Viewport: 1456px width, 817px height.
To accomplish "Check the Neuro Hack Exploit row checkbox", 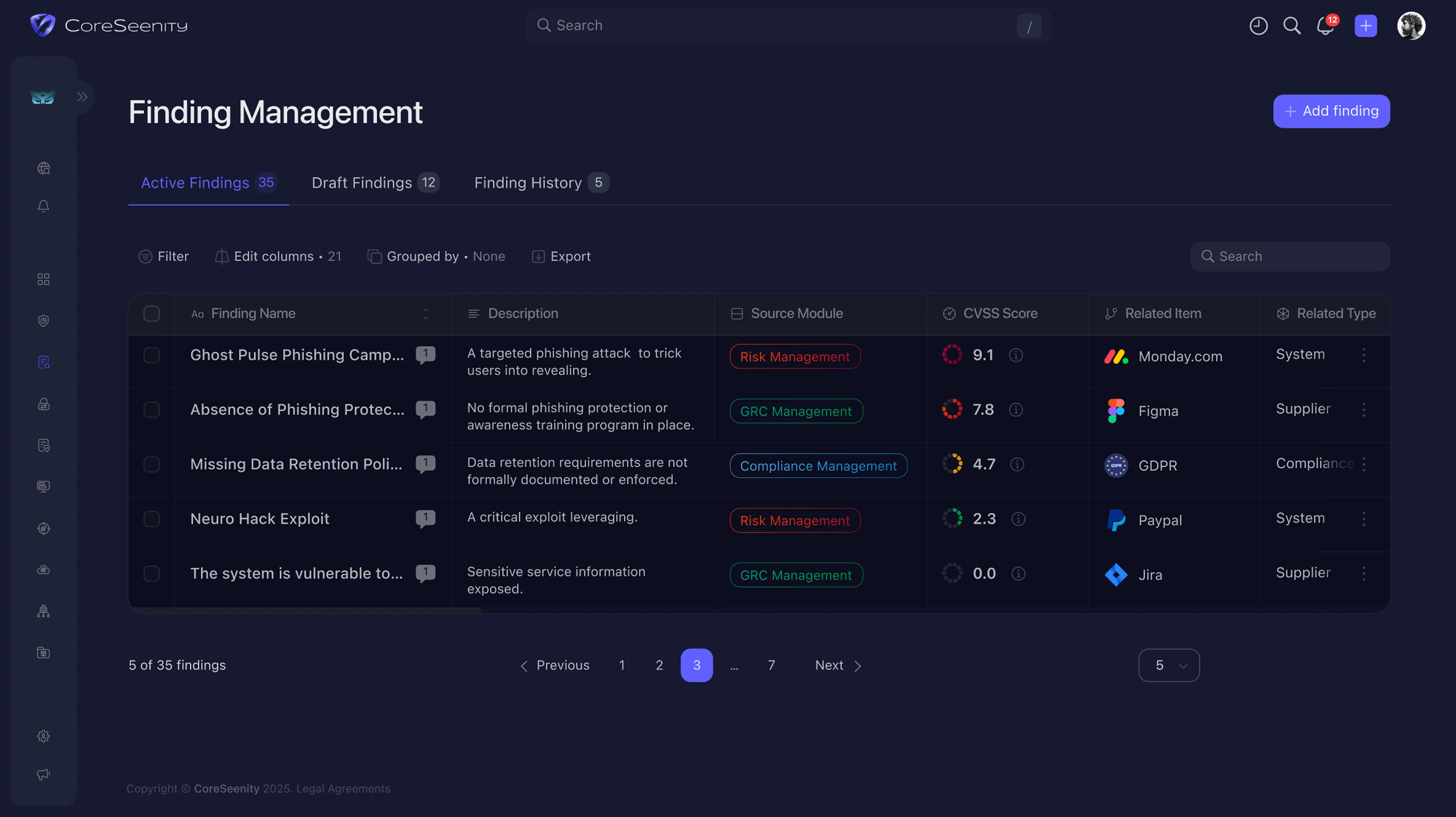I will [152, 519].
